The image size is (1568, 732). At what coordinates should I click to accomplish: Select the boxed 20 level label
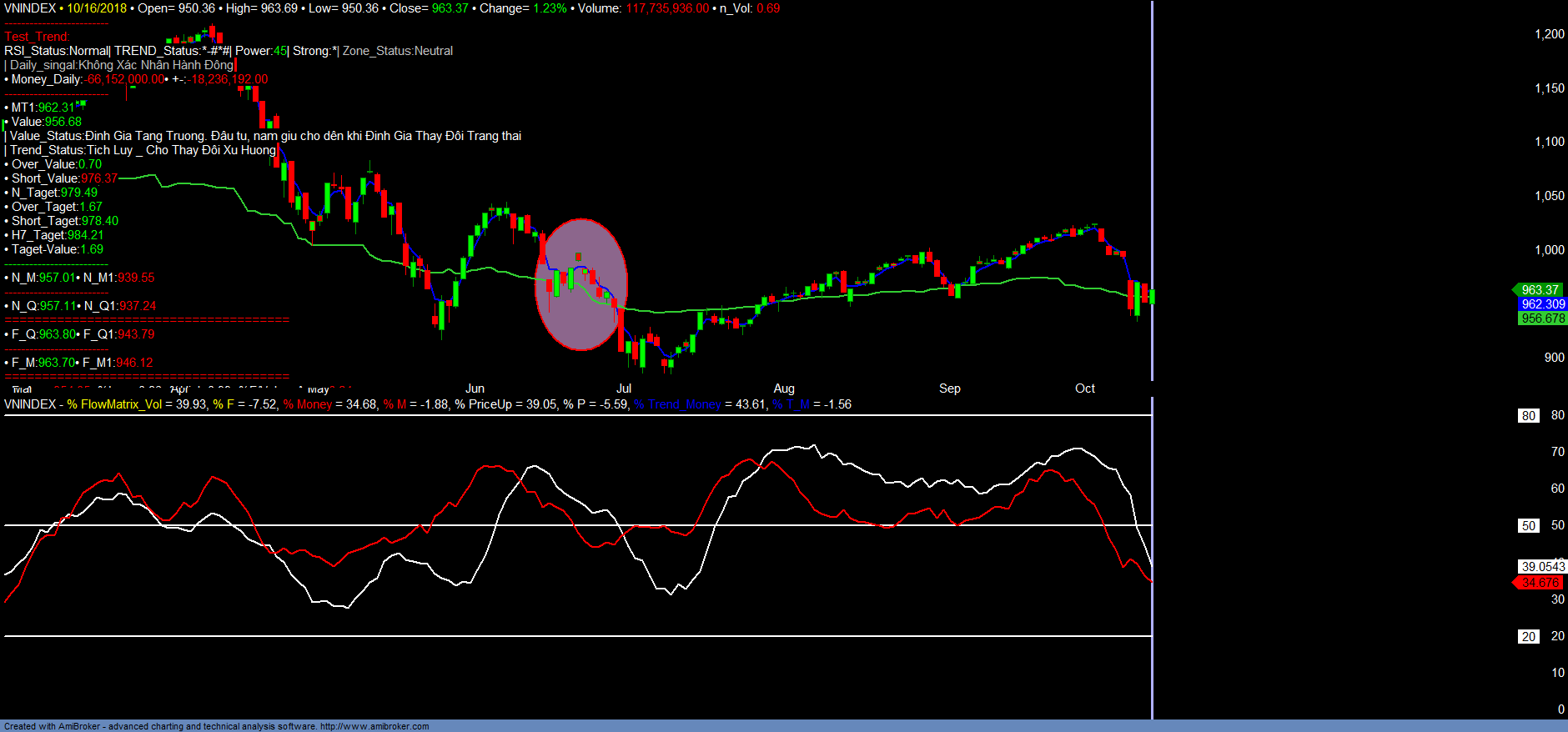tap(1528, 637)
